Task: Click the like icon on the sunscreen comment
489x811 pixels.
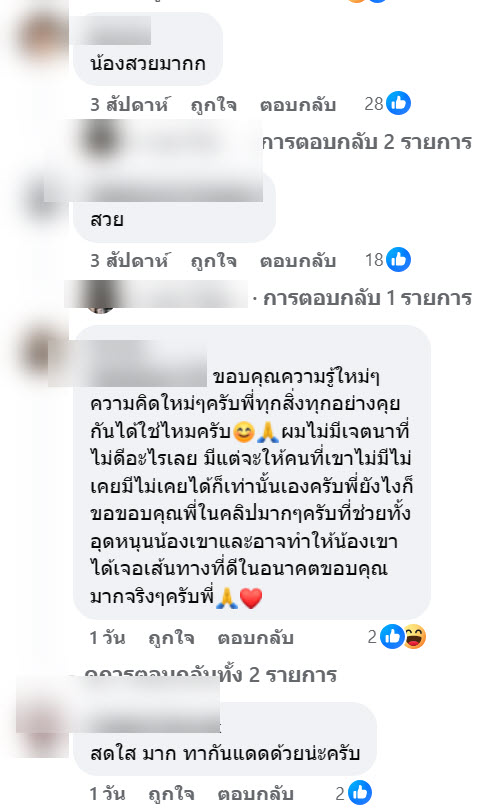Action: (x=360, y=793)
